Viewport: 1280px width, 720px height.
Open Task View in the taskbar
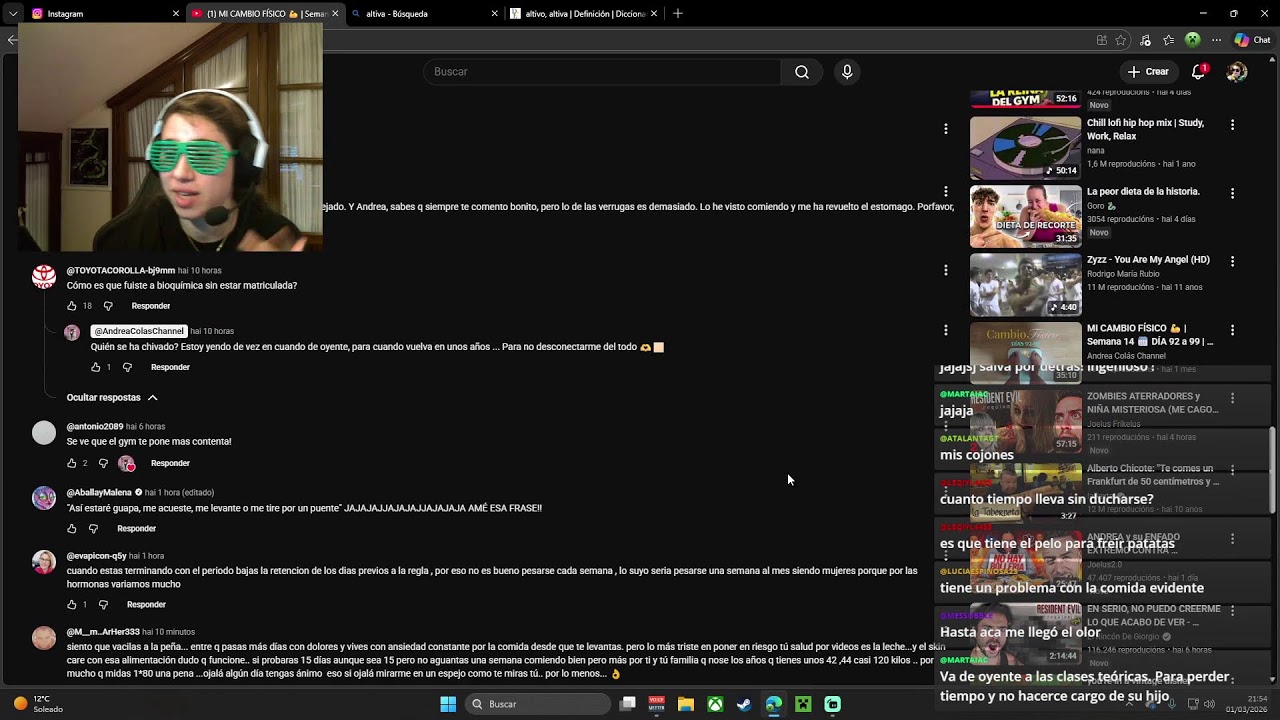(x=628, y=704)
